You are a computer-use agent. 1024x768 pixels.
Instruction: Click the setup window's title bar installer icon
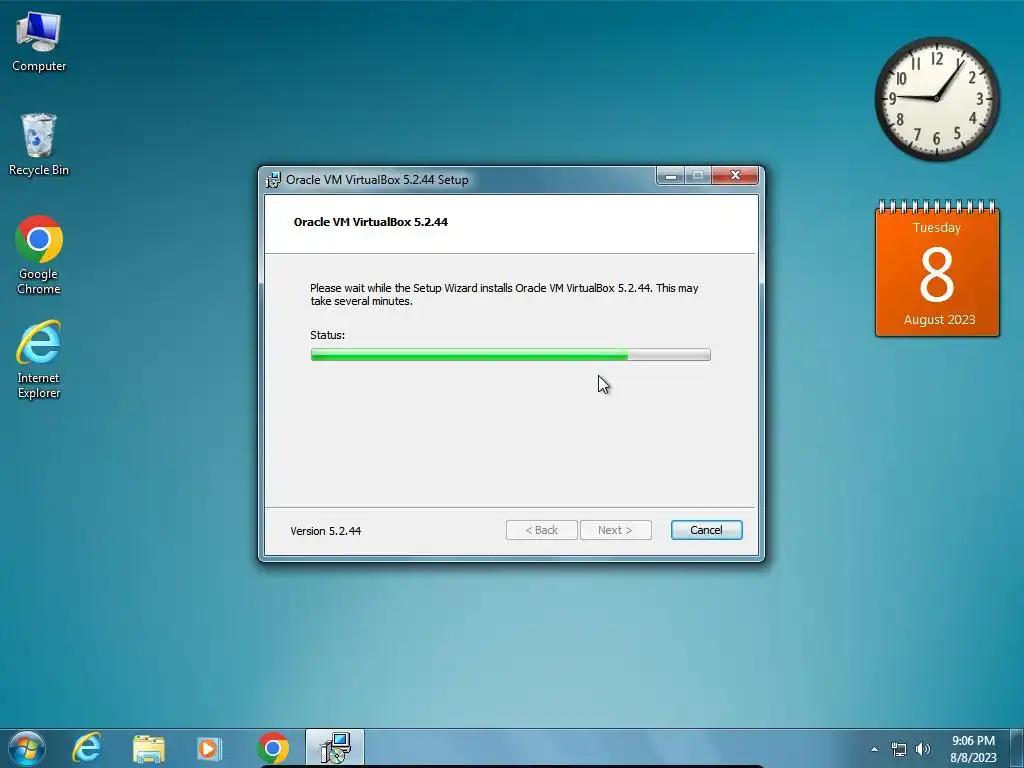273,180
